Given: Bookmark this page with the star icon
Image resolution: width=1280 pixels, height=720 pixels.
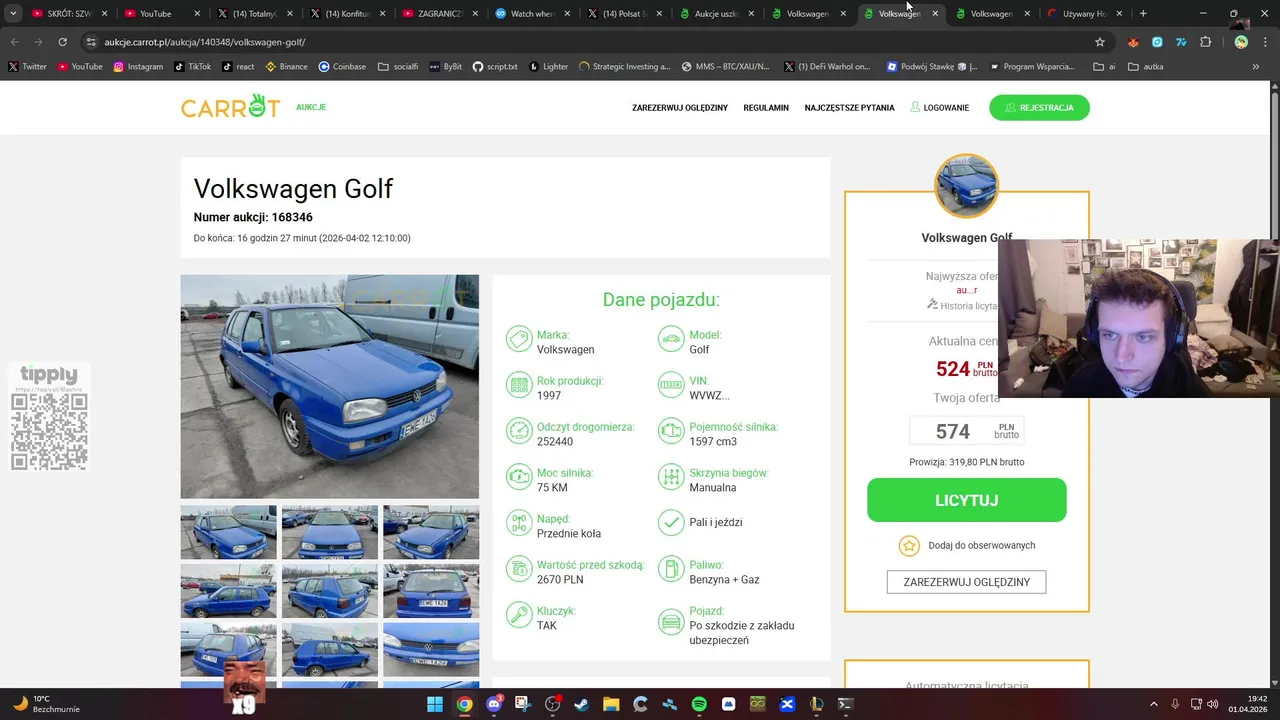Looking at the screenshot, I should (1100, 42).
